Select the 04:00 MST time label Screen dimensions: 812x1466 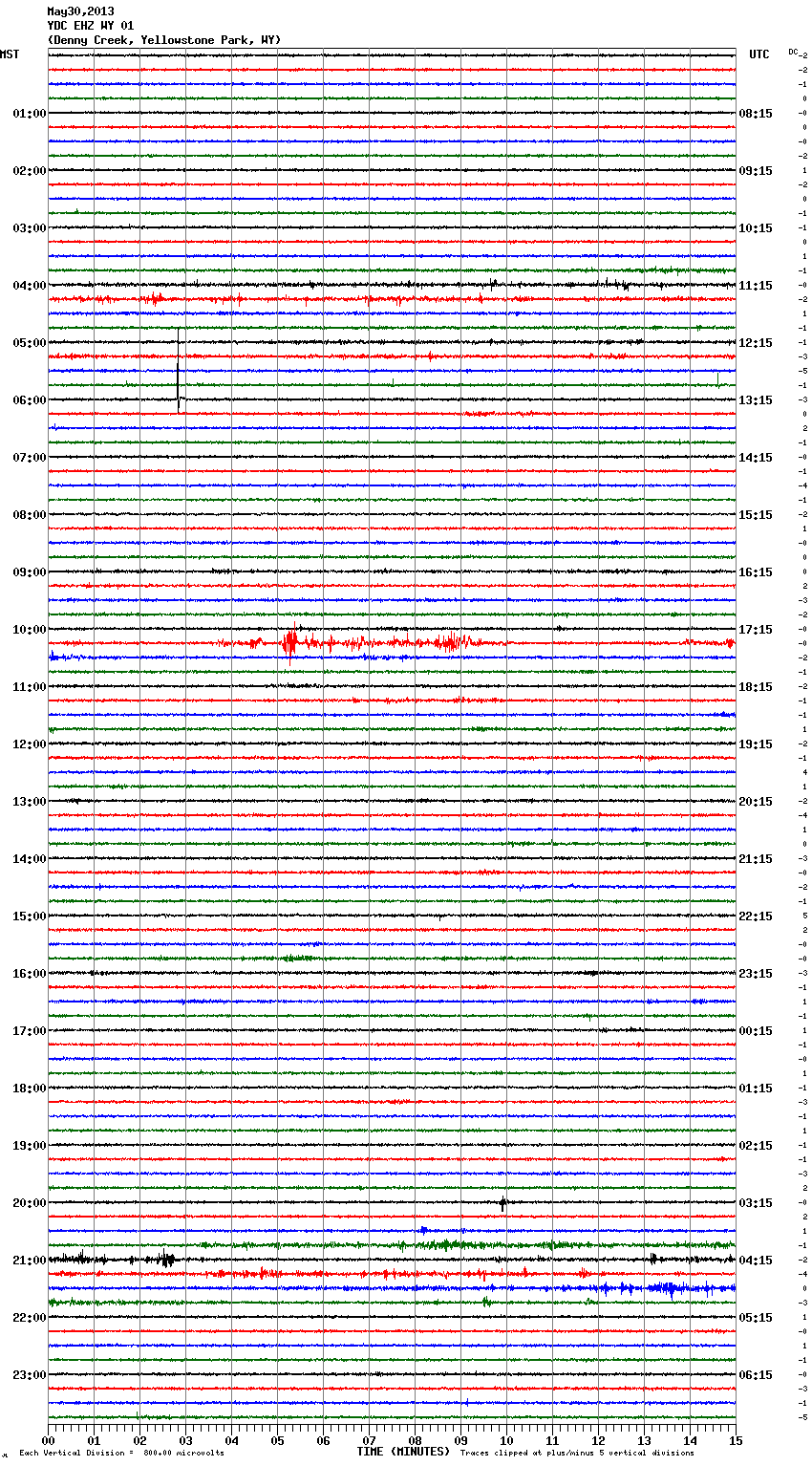(30, 286)
